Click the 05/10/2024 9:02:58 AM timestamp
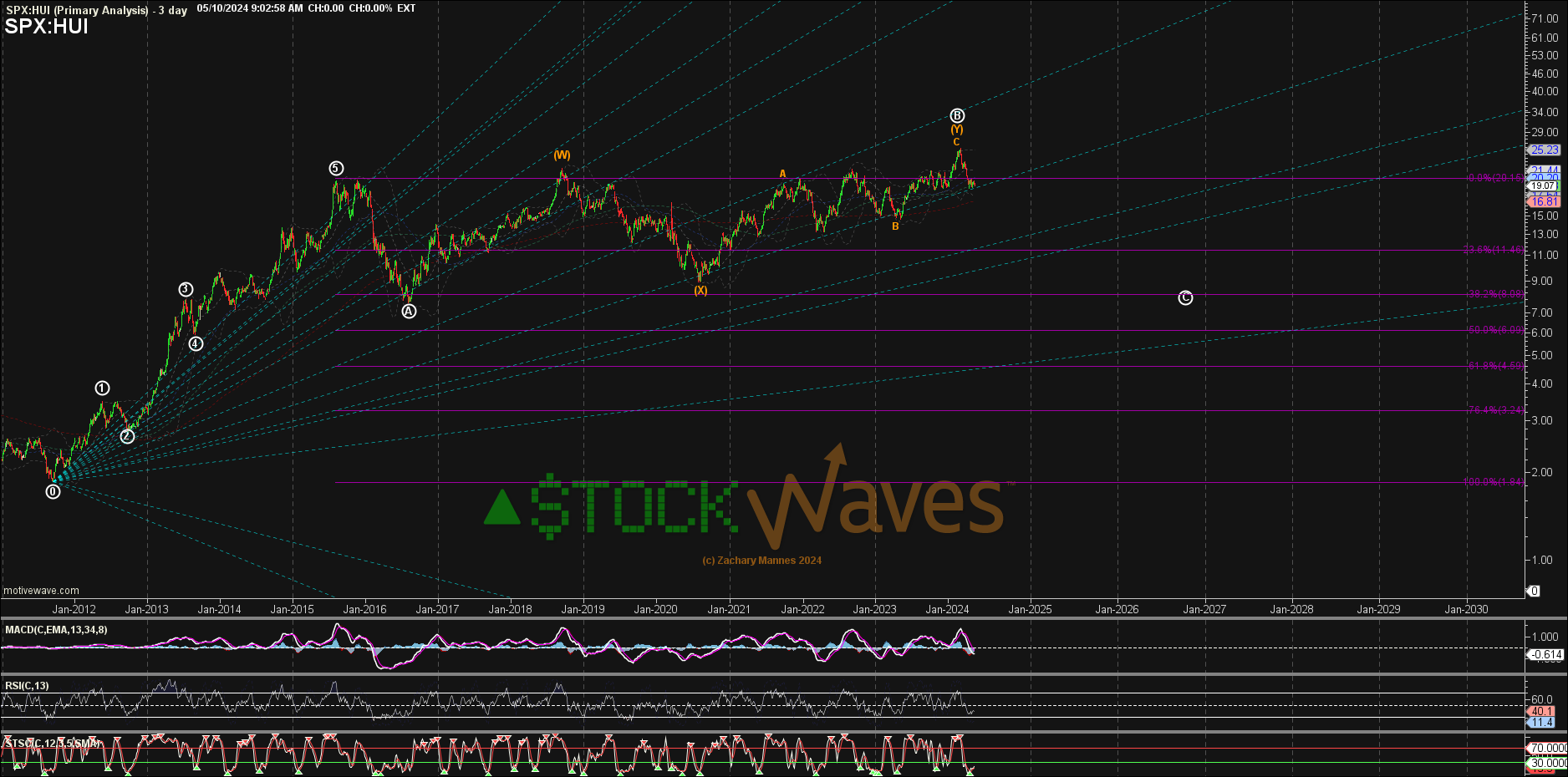Image resolution: width=1568 pixels, height=777 pixels. [250, 8]
